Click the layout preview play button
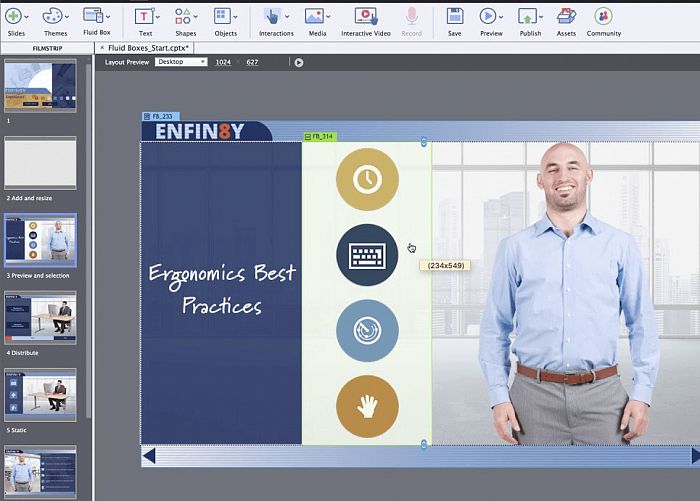The height and width of the screenshot is (501, 700). point(298,62)
